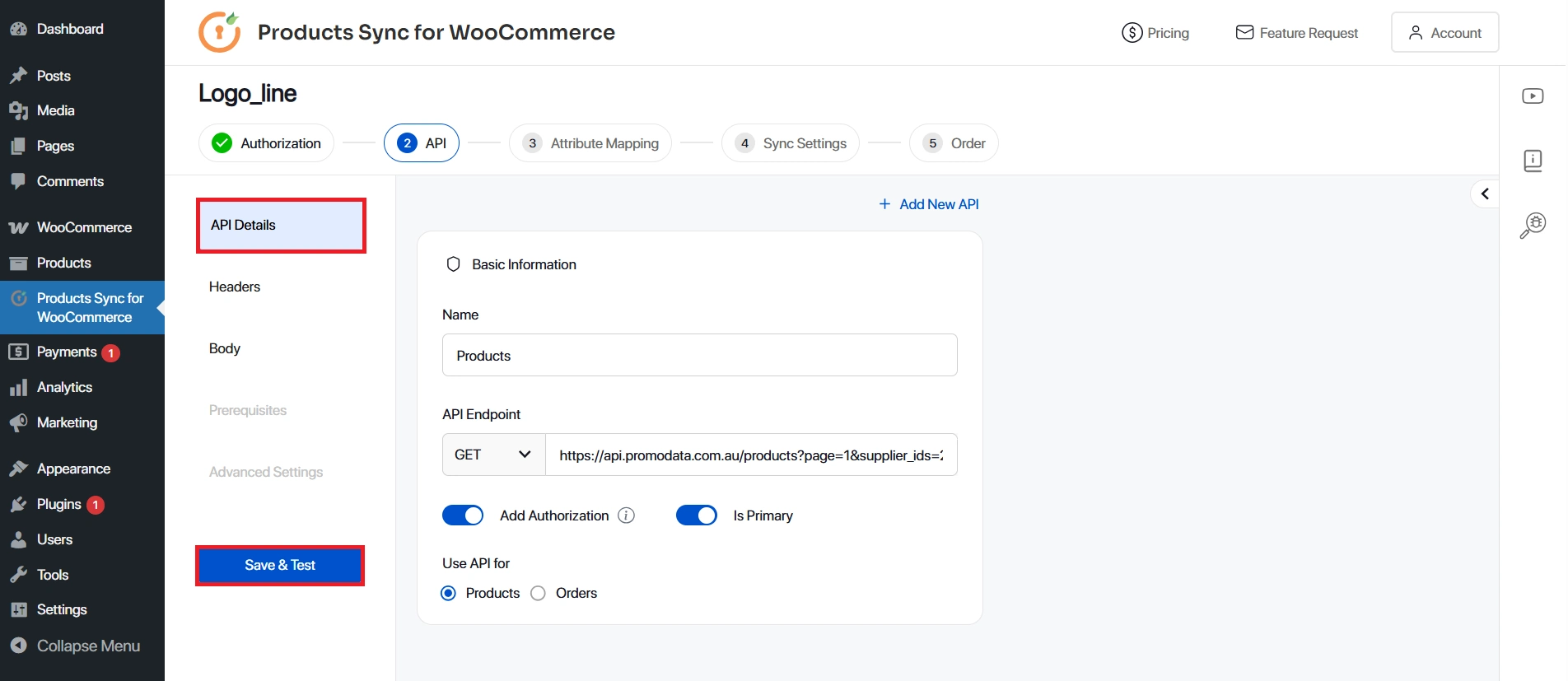Click the video tutorial play icon

1533,96
